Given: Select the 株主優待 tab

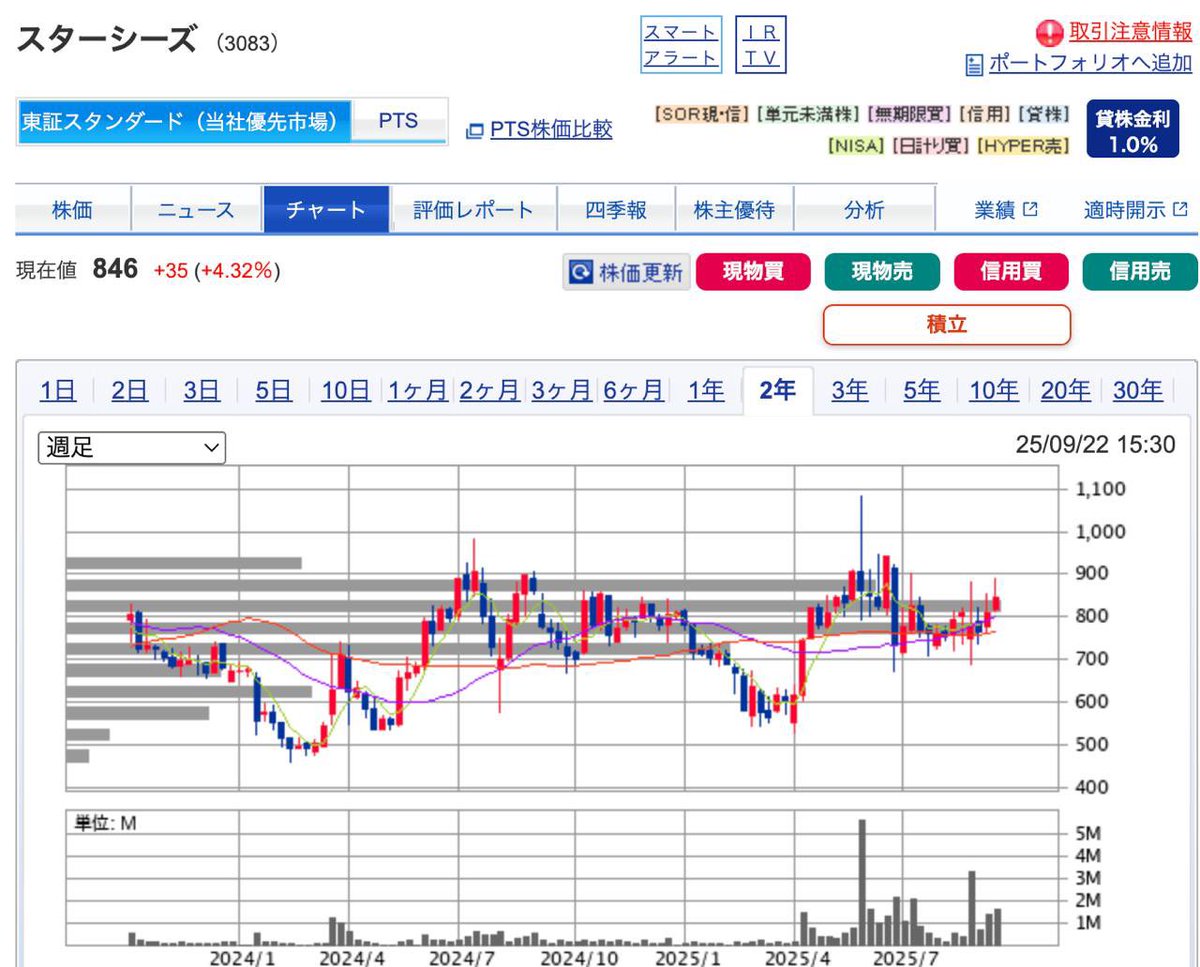Looking at the screenshot, I should [x=736, y=210].
